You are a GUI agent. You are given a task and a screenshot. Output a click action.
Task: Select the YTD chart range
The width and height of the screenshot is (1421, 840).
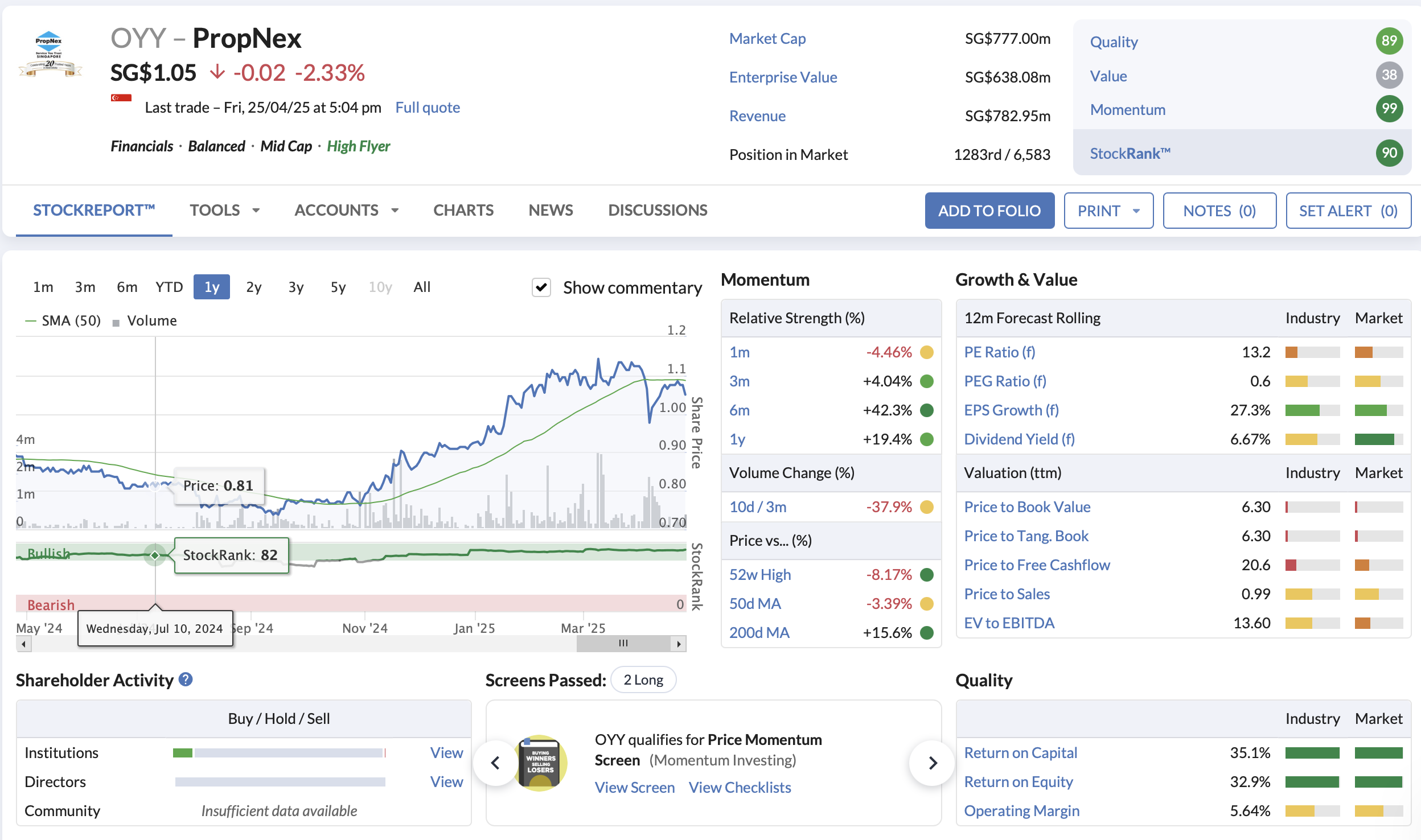click(x=169, y=287)
